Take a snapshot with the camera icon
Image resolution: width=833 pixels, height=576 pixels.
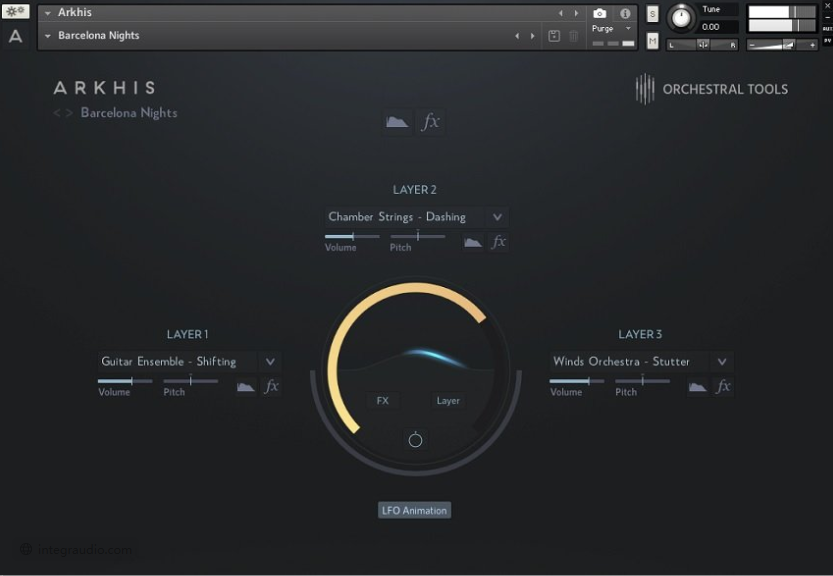[x=599, y=13]
